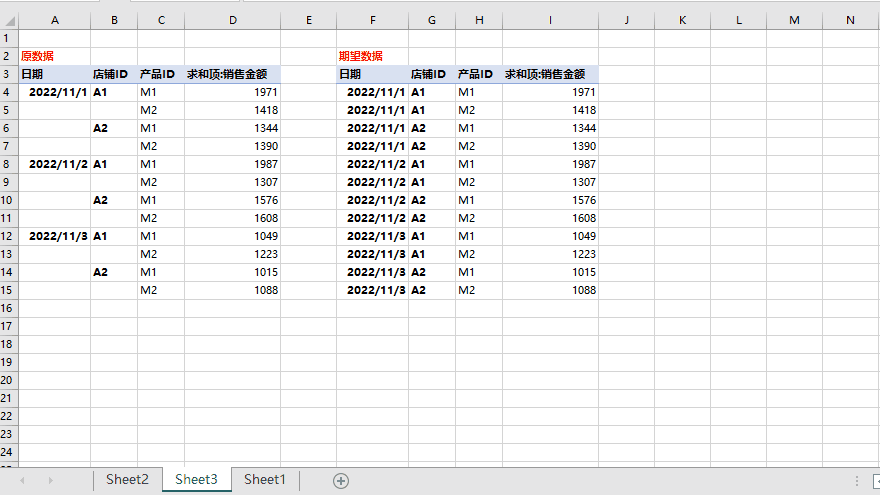The image size is (880, 495).
Task: Select cell I8 value 1987
Action: click(x=551, y=164)
